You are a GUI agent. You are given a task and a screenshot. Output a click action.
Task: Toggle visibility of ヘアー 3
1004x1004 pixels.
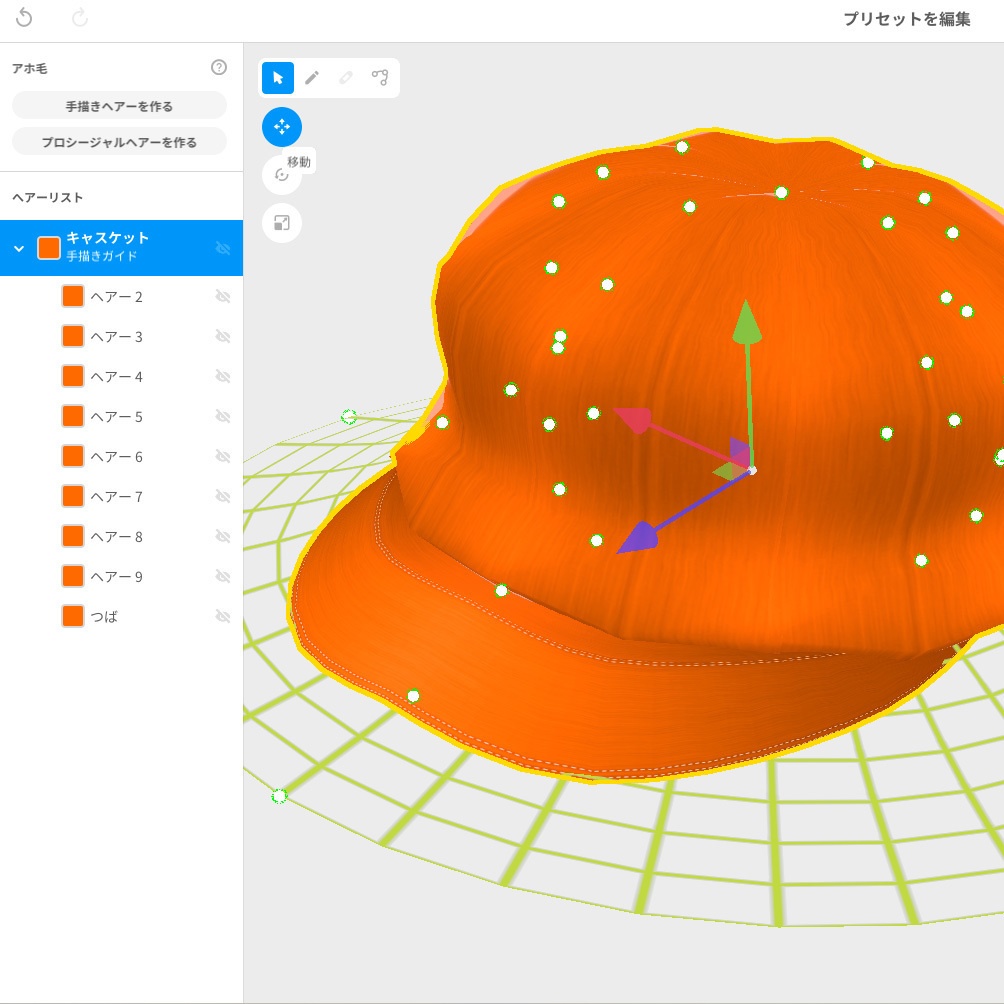222,336
